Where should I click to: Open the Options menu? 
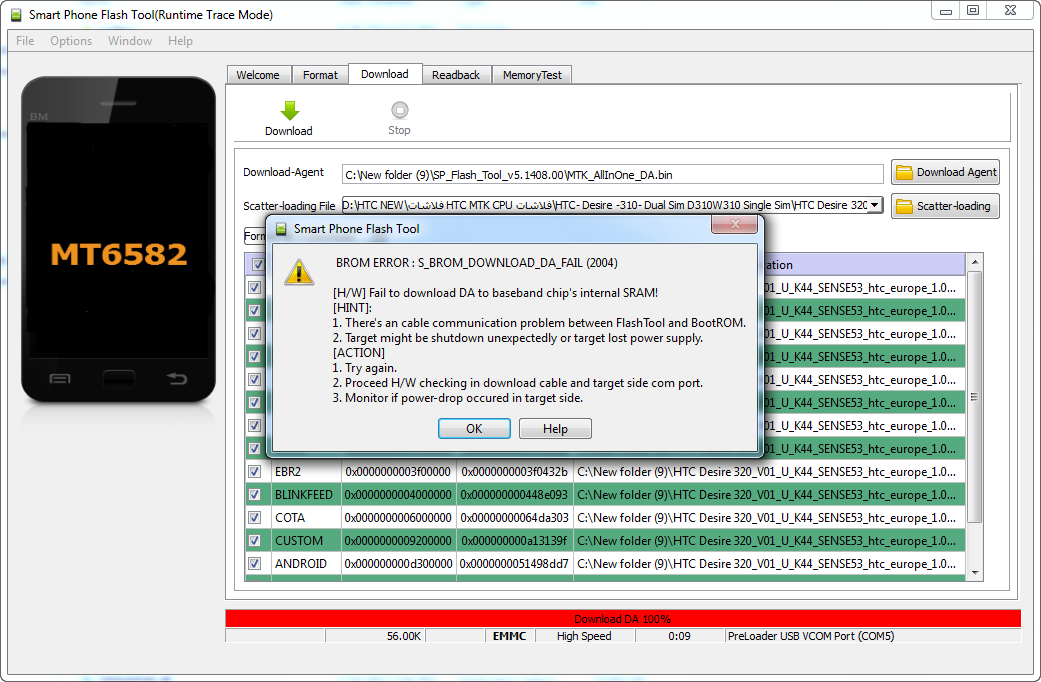click(x=71, y=41)
